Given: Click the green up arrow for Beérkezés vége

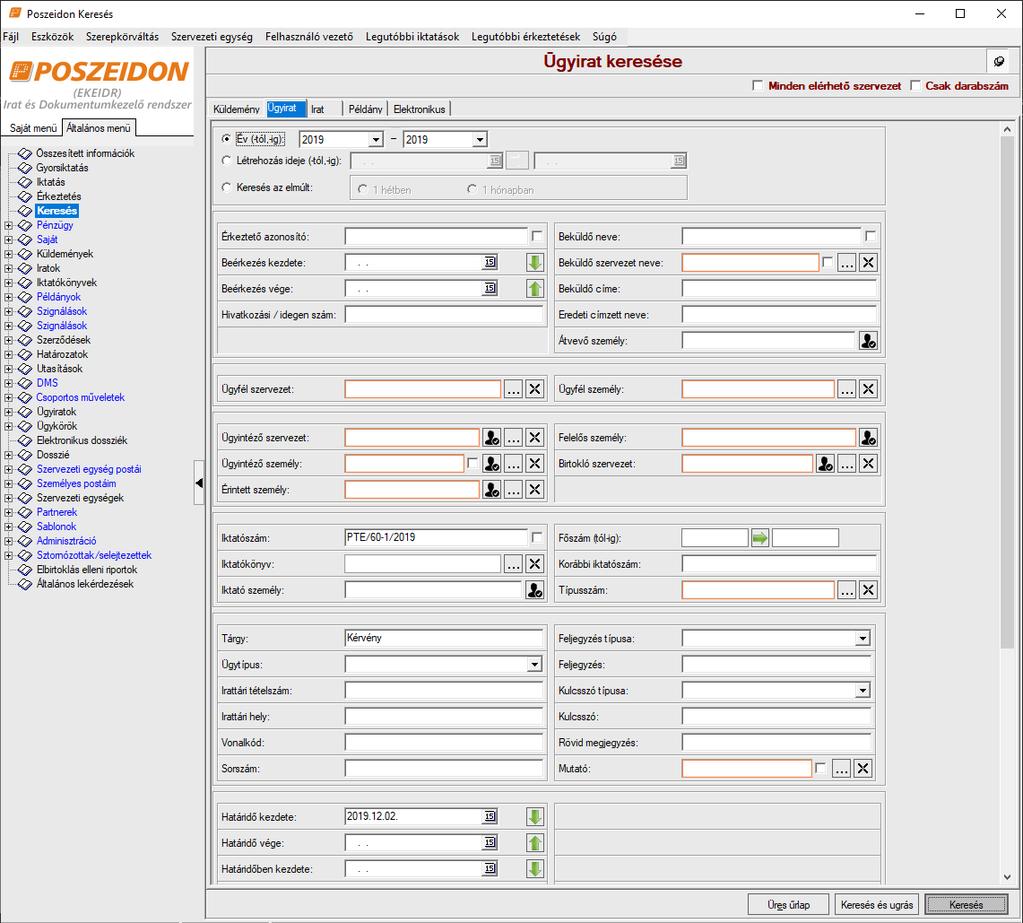Looking at the screenshot, I should (x=535, y=288).
